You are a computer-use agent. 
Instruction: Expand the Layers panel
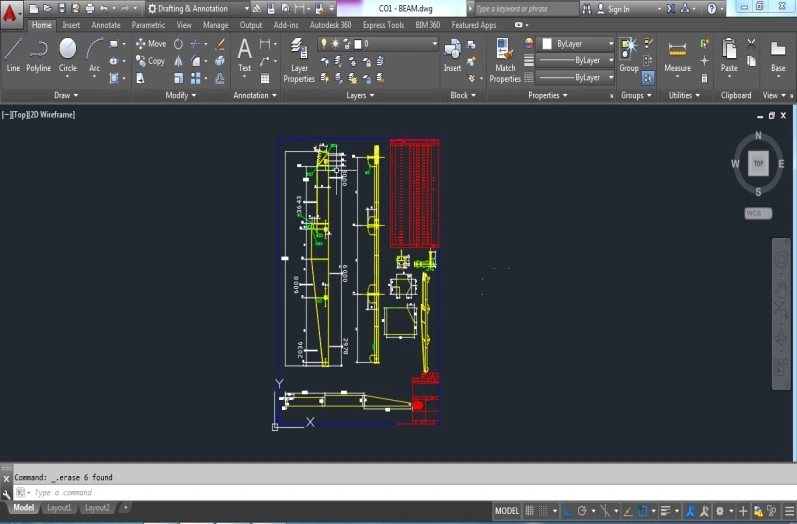360,95
